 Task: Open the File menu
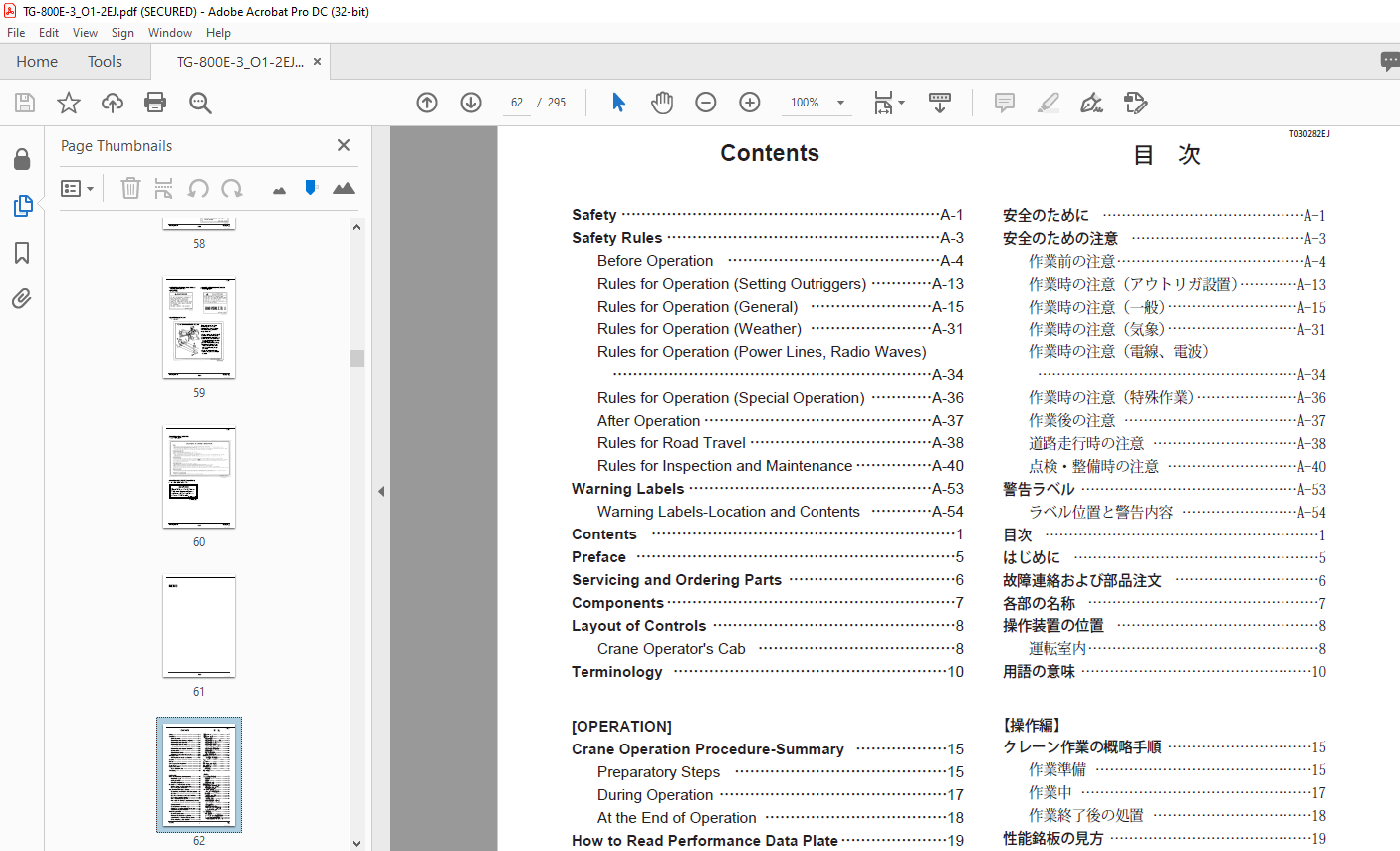pyautogui.click(x=16, y=33)
